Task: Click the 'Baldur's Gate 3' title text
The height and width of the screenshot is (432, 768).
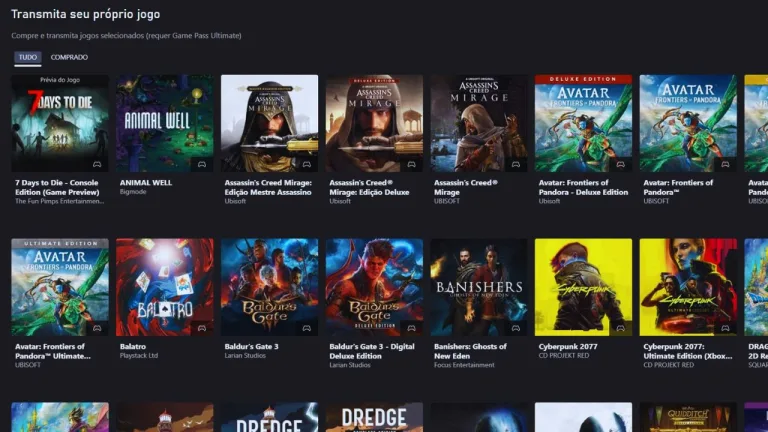Action: tap(251, 346)
